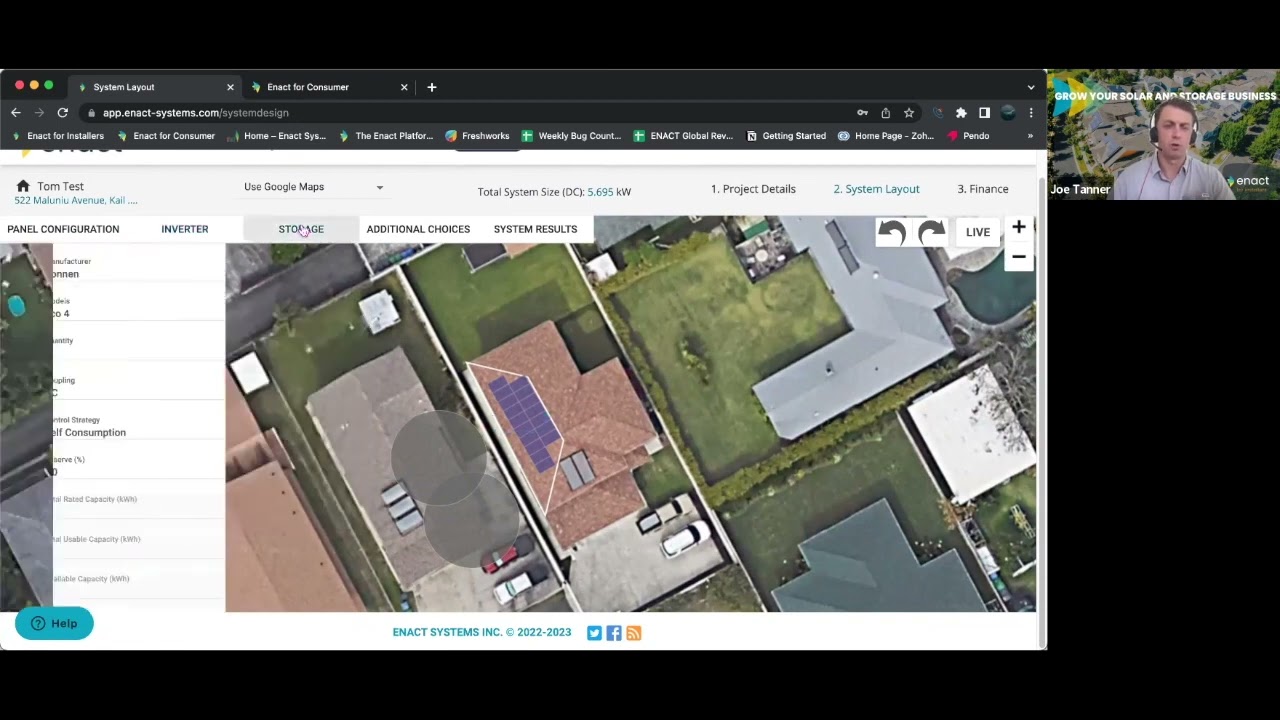
Task: Open the Control Strategy Self Consumption dropdown
Action: coord(138,427)
